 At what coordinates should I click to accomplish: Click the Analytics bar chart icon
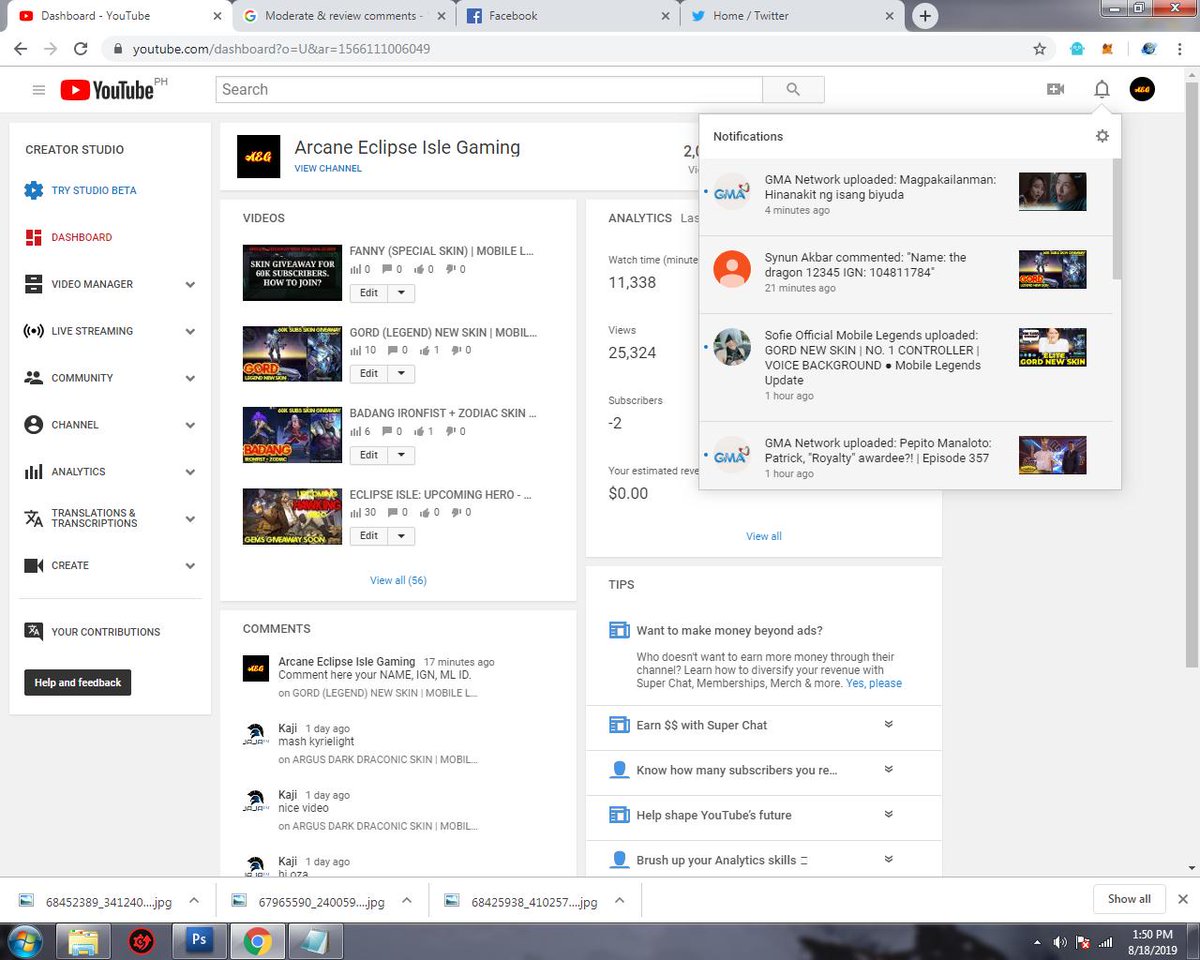(34, 472)
